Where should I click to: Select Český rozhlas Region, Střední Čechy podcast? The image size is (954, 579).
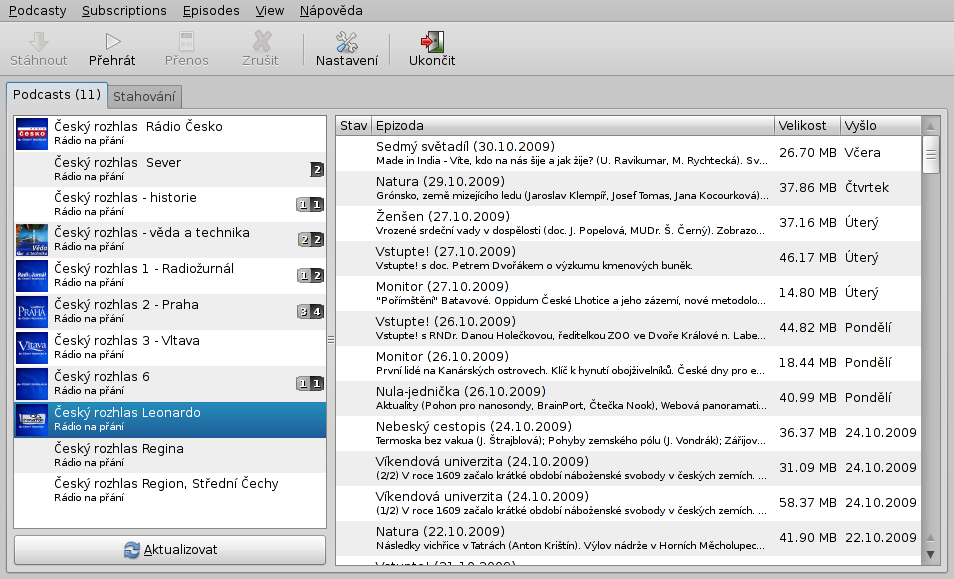pyautogui.click(x=170, y=490)
